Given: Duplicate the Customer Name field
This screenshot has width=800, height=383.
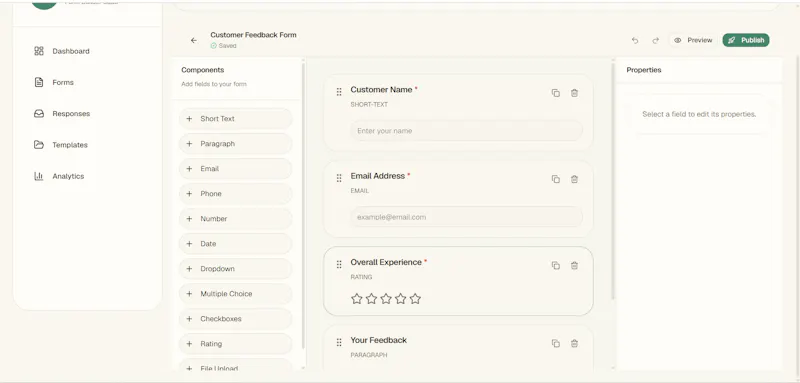Looking at the screenshot, I should [556, 93].
